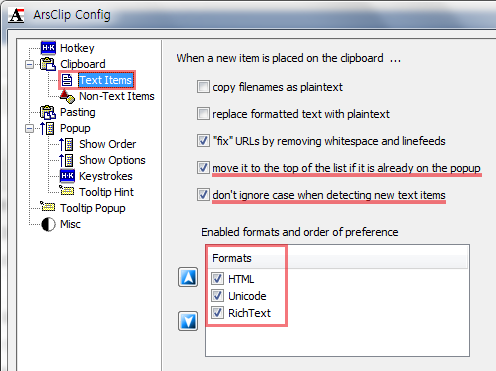
Task: Open the Show Options page
Action: [112, 160]
